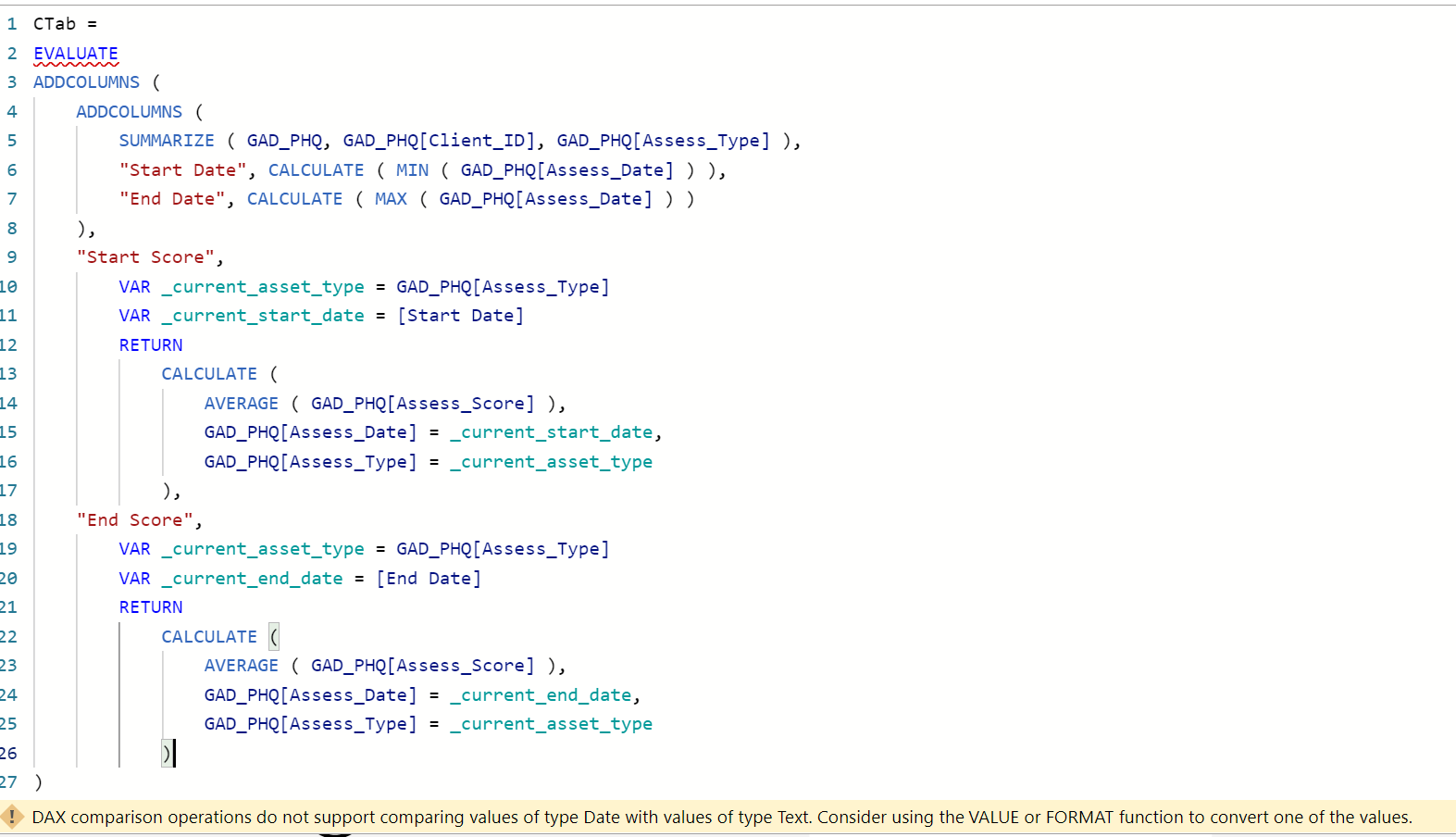Click the underlined EVALUATE keyword

click(x=76, y=54)
